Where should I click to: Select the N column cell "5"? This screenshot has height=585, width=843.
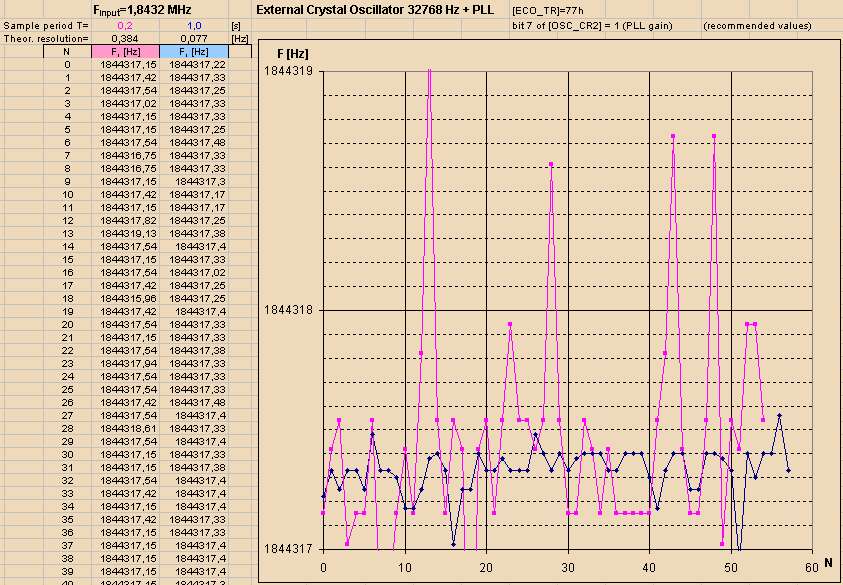coord(67,130)
